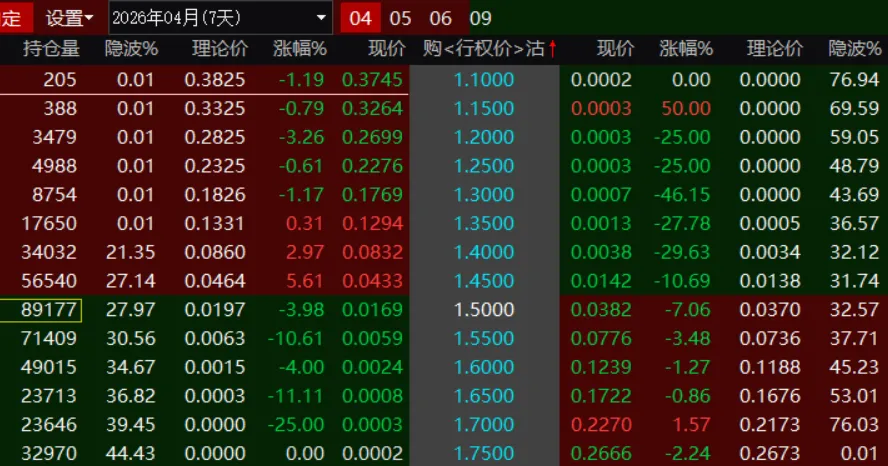Click call price 0.3745
The width and height of the screenshot is (888, 466).
pyautogui.click(x=372, y=79)
